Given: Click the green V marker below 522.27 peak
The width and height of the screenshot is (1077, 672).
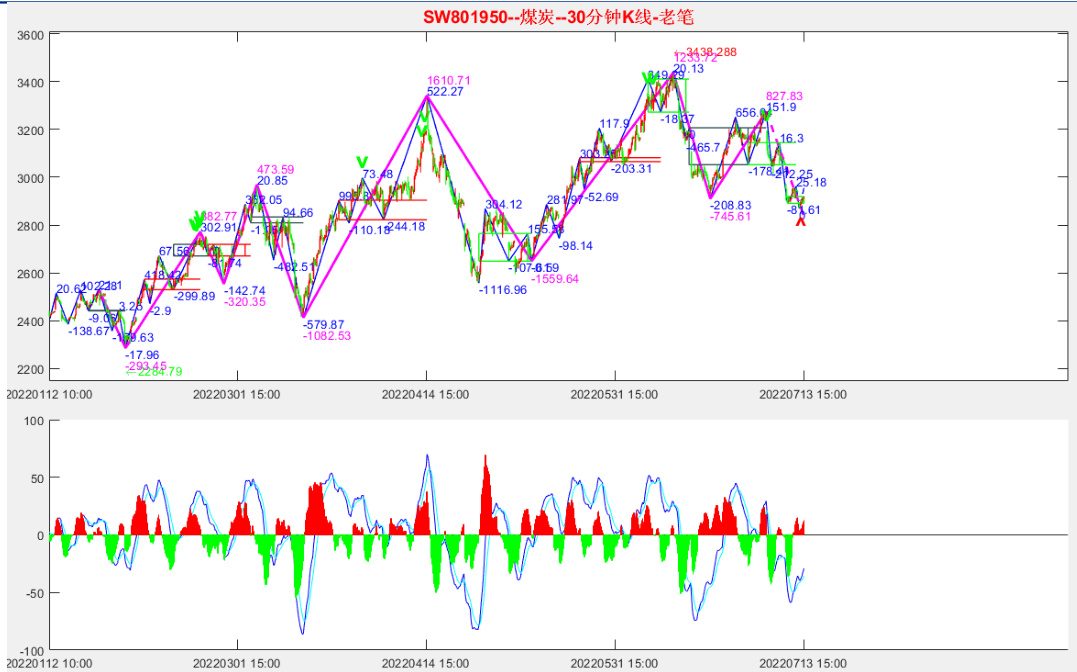Looking at the screenshot, I should (424, 118).
